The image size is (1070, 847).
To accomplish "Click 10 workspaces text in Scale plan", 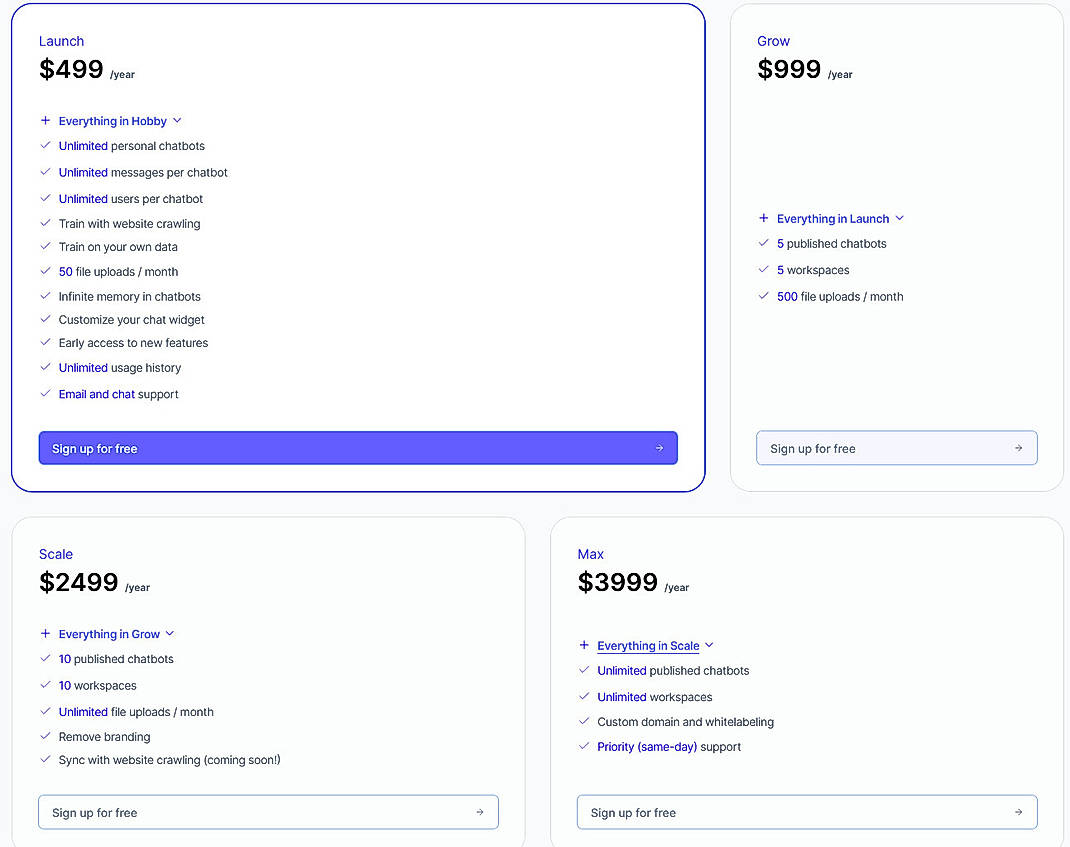I will point(98,685).
